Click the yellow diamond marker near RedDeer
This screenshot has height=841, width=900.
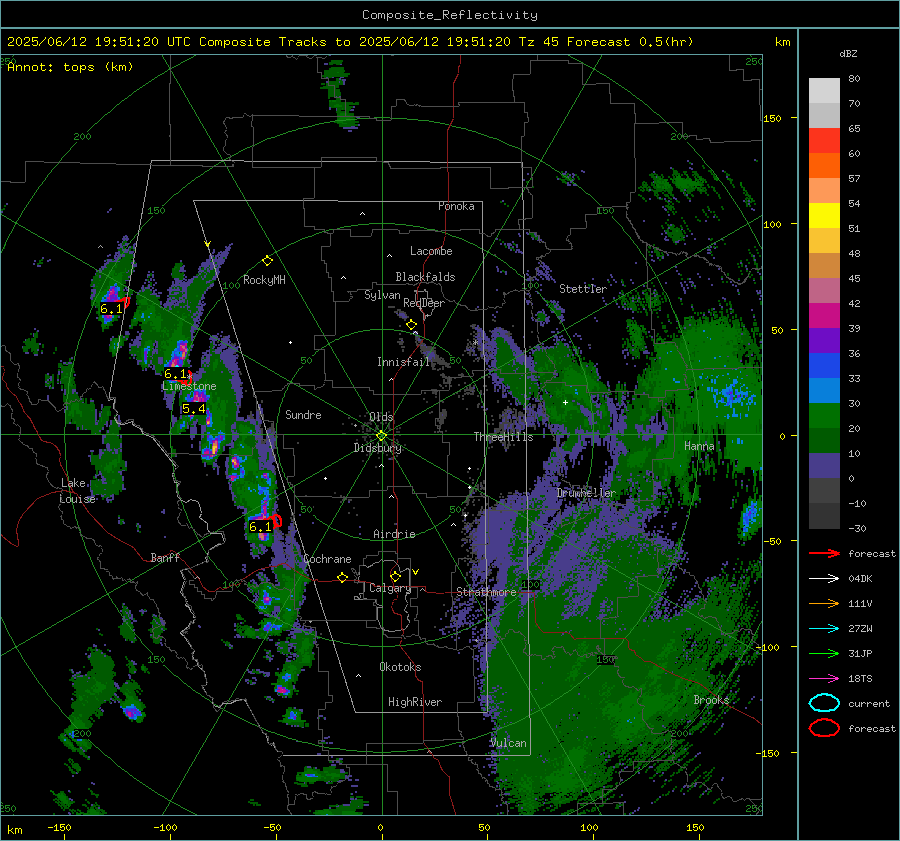(x=411, y=325)
